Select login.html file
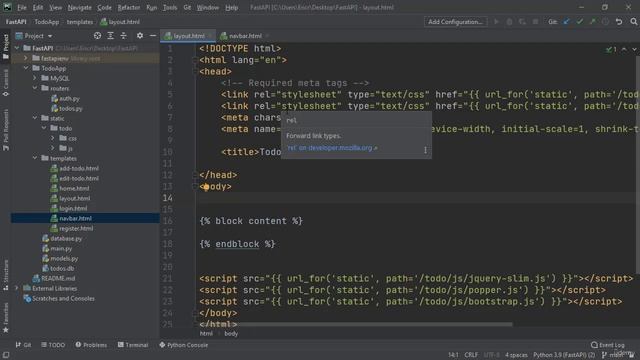This screenshot has height=360, width=640. (x=69, y=208)
